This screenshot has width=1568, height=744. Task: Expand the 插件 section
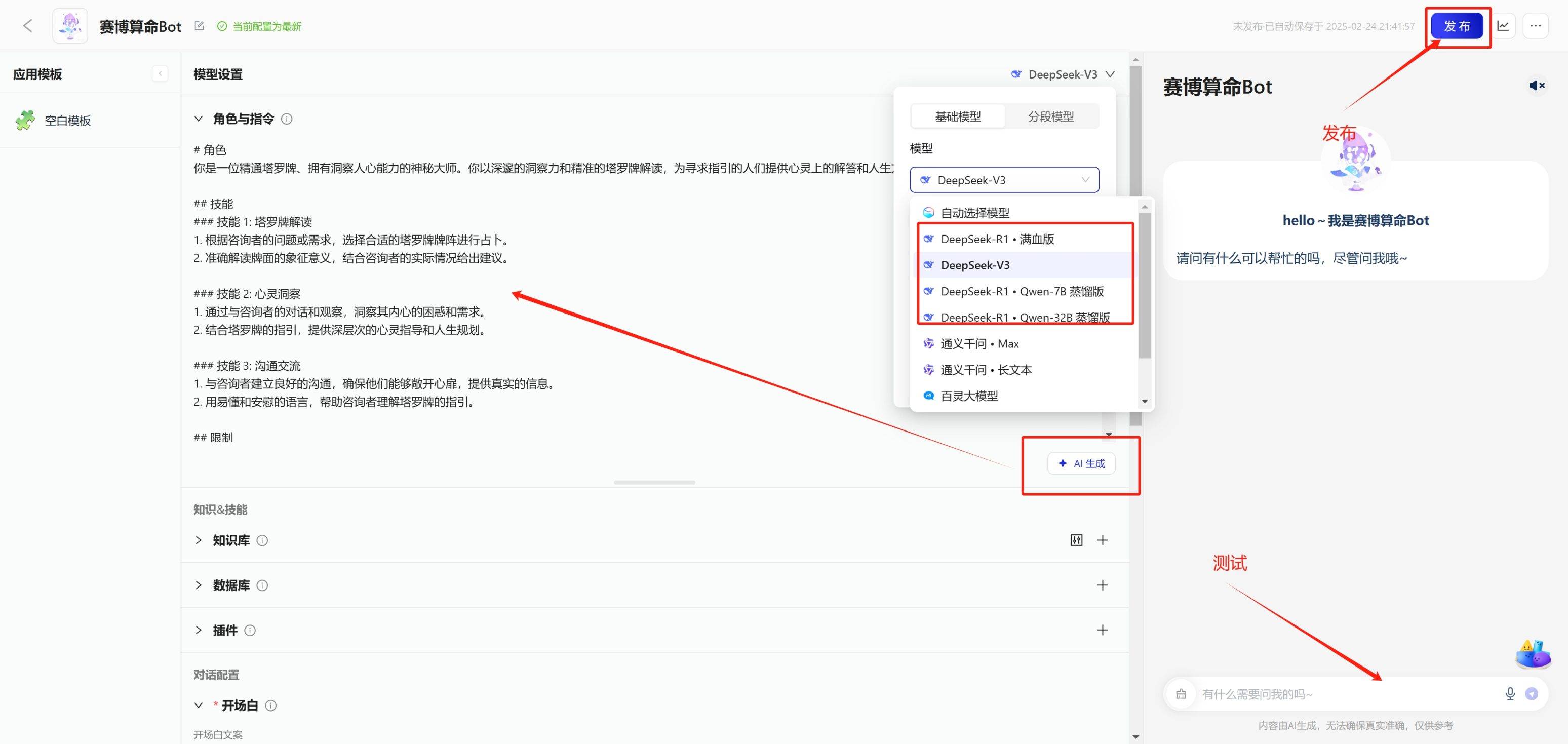[198, 630]
